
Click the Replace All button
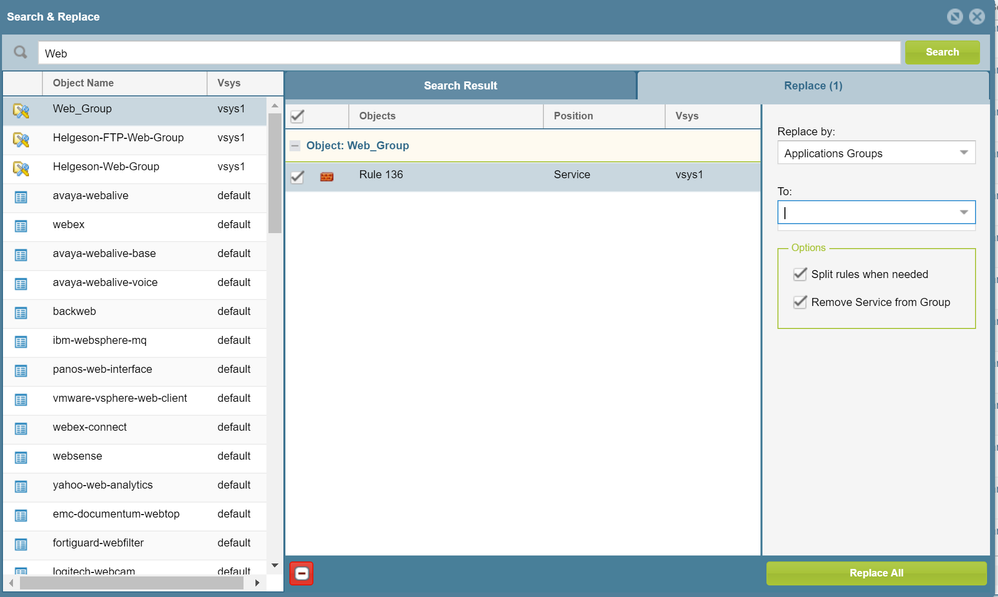(876, 573)
